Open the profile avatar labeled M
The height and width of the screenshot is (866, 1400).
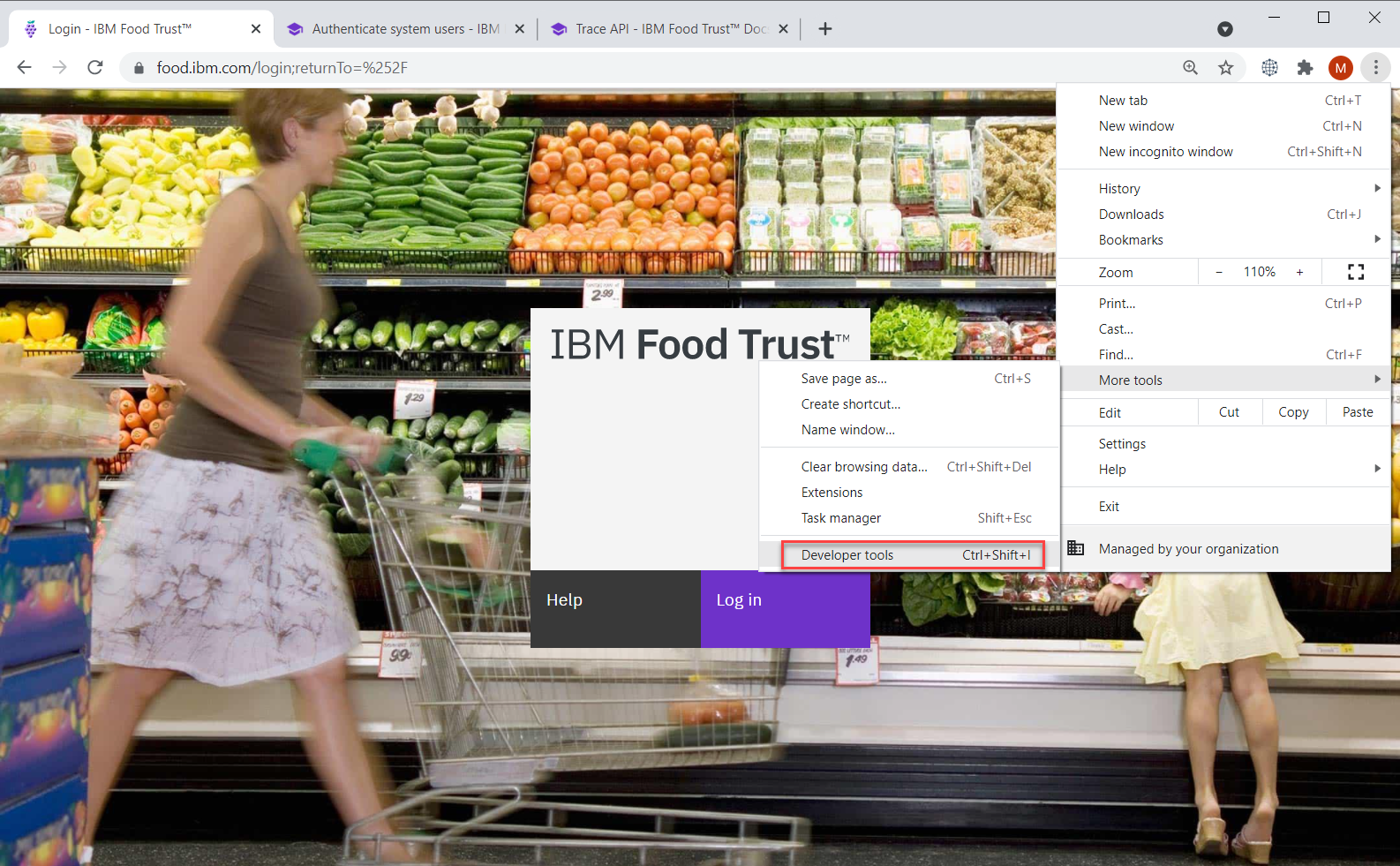tap(1341, 67)
